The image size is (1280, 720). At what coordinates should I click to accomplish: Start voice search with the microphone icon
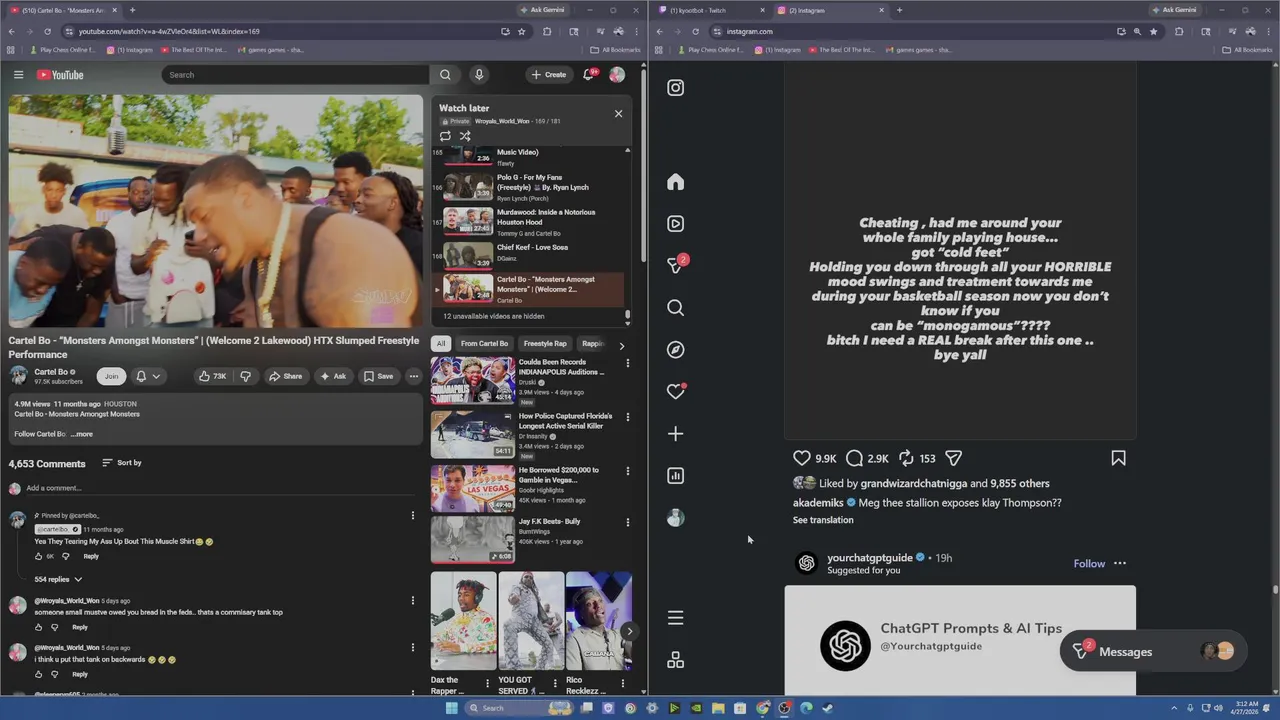click(x=479, y=75)
